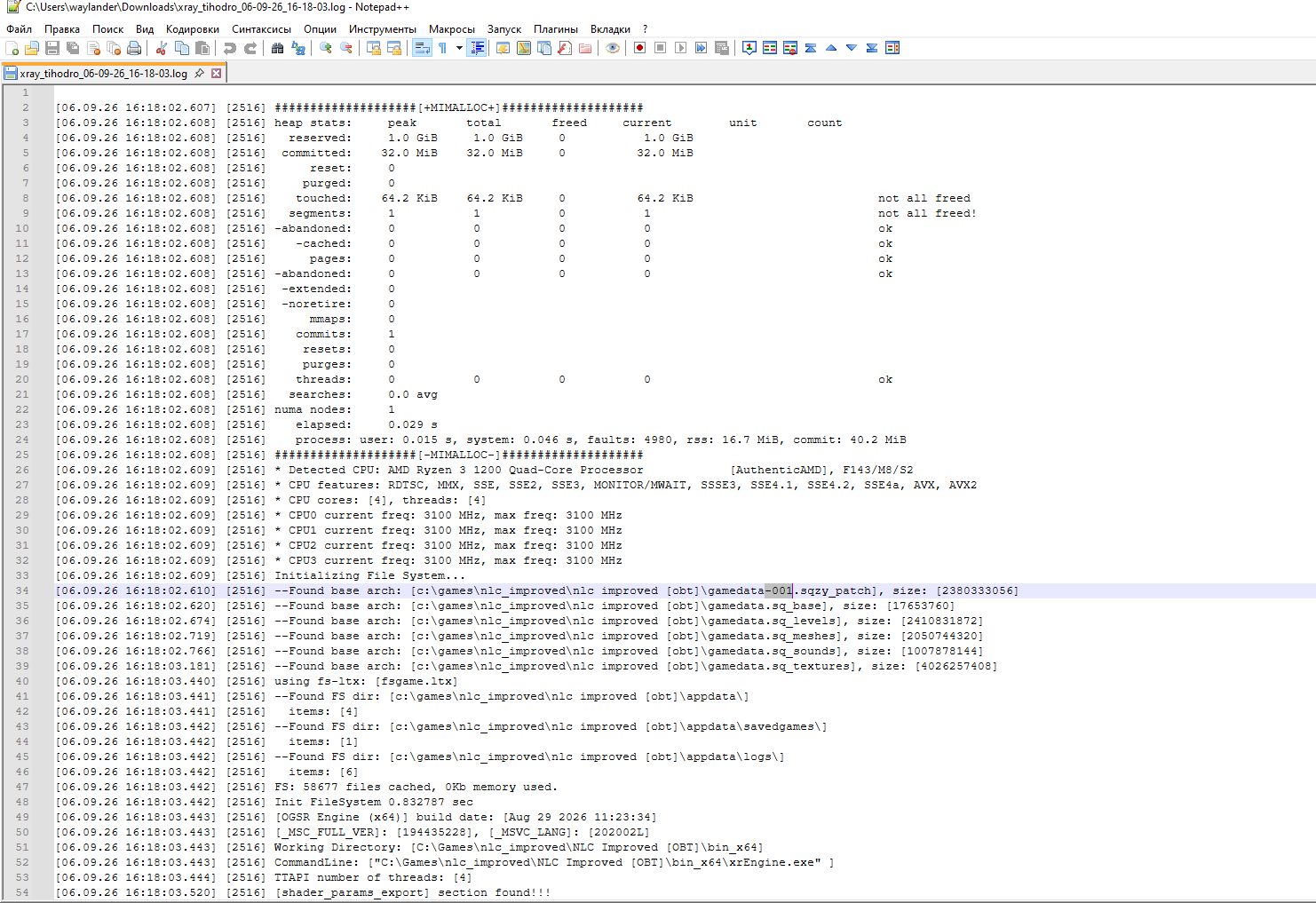
Task: Open the Файл menu
Action: pyautogui.click(x=19, y=29)
